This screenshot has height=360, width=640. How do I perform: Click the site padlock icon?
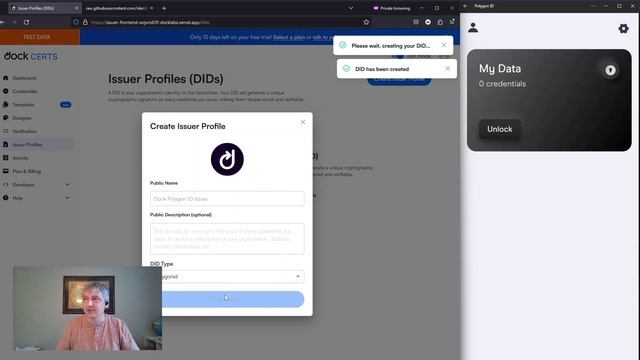point(85,22)
